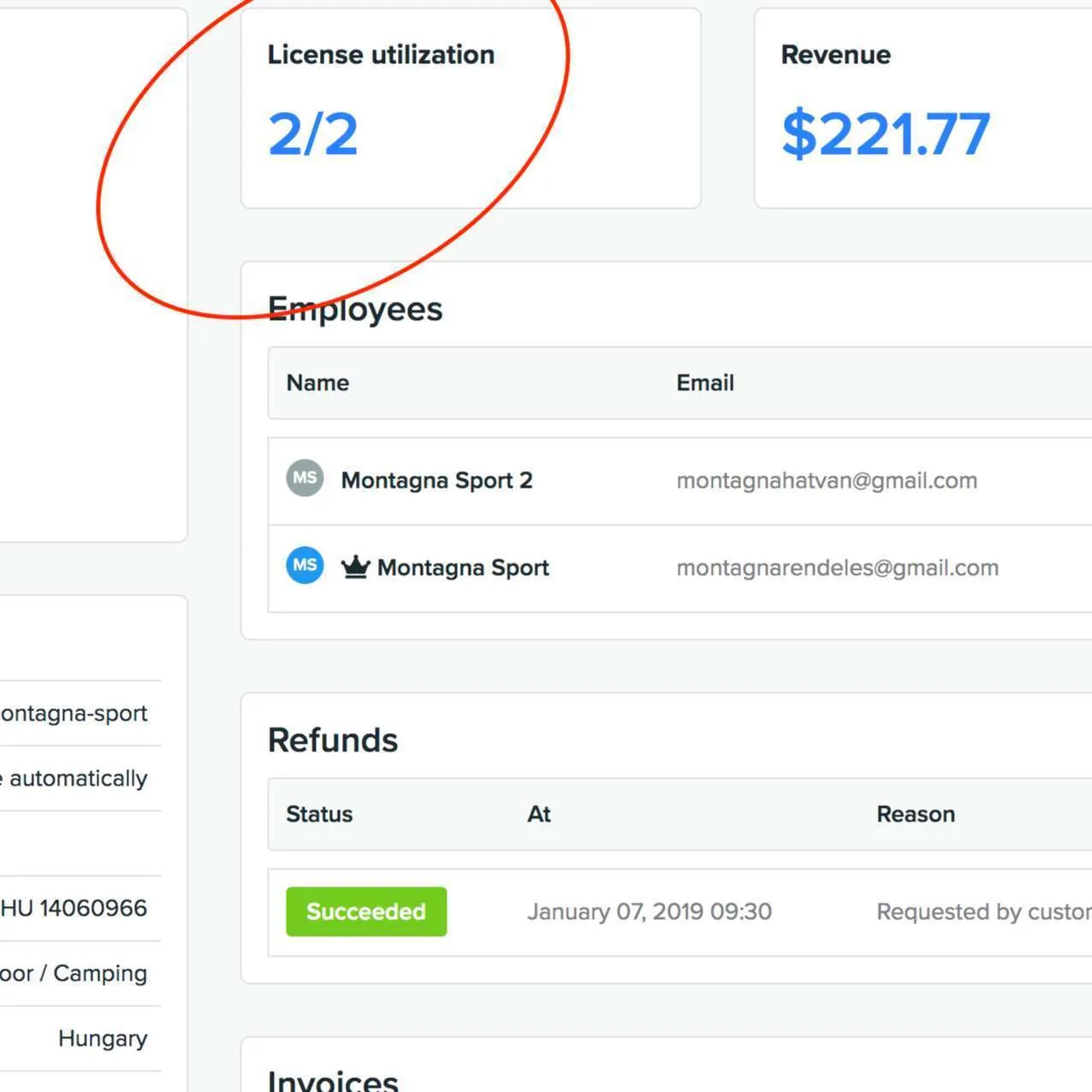
Task: Click the Email column header in Employees
Action: (x=705, y=383)
